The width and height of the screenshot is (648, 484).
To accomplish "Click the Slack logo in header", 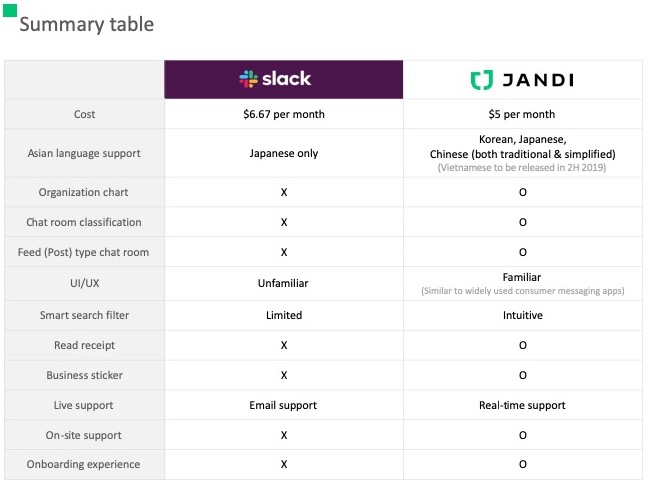I will 275,79.
